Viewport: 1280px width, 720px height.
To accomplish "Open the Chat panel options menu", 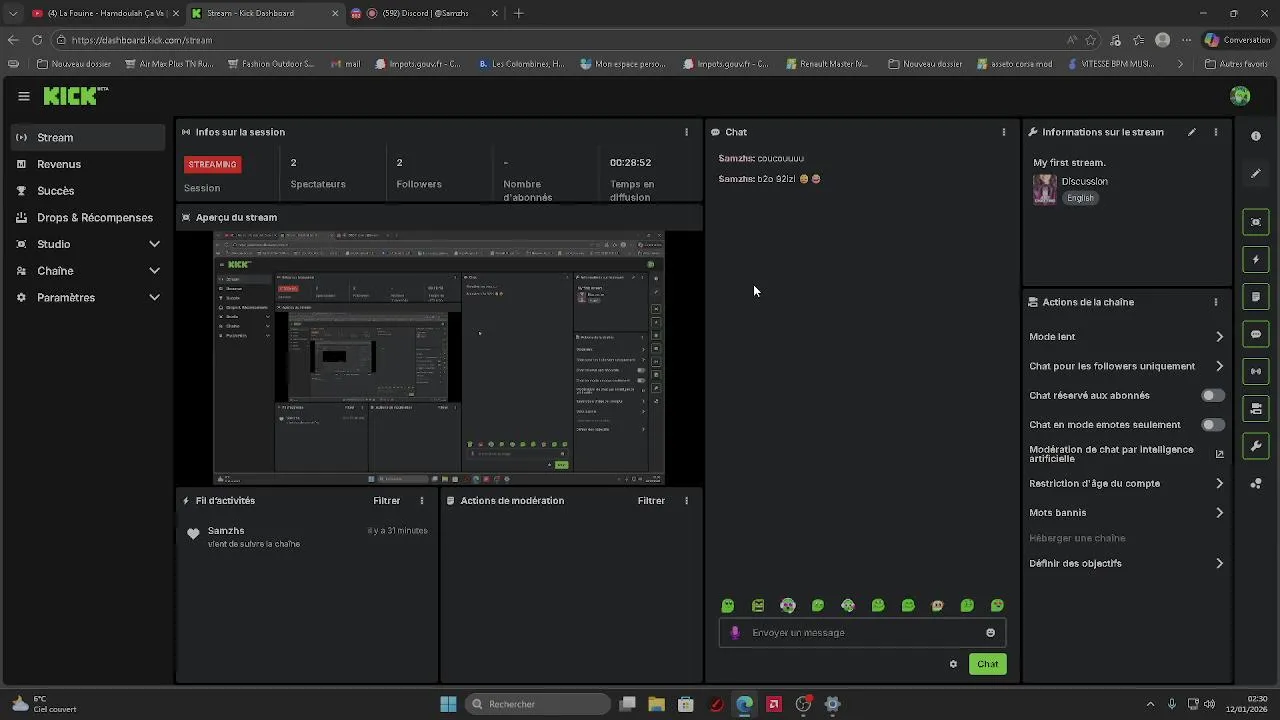I will pos(1004,132).
